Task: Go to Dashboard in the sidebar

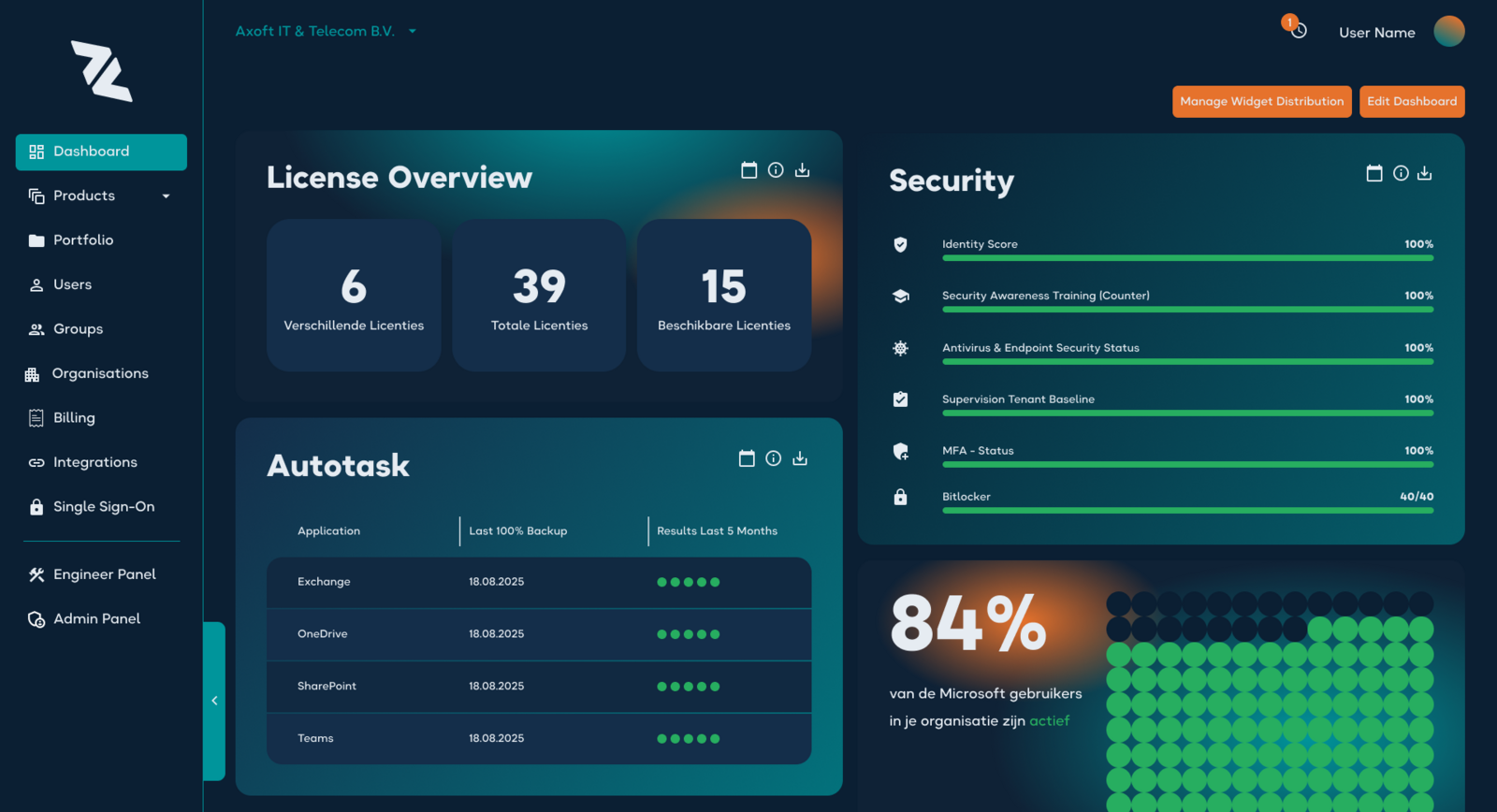Action: coord(101,152)
